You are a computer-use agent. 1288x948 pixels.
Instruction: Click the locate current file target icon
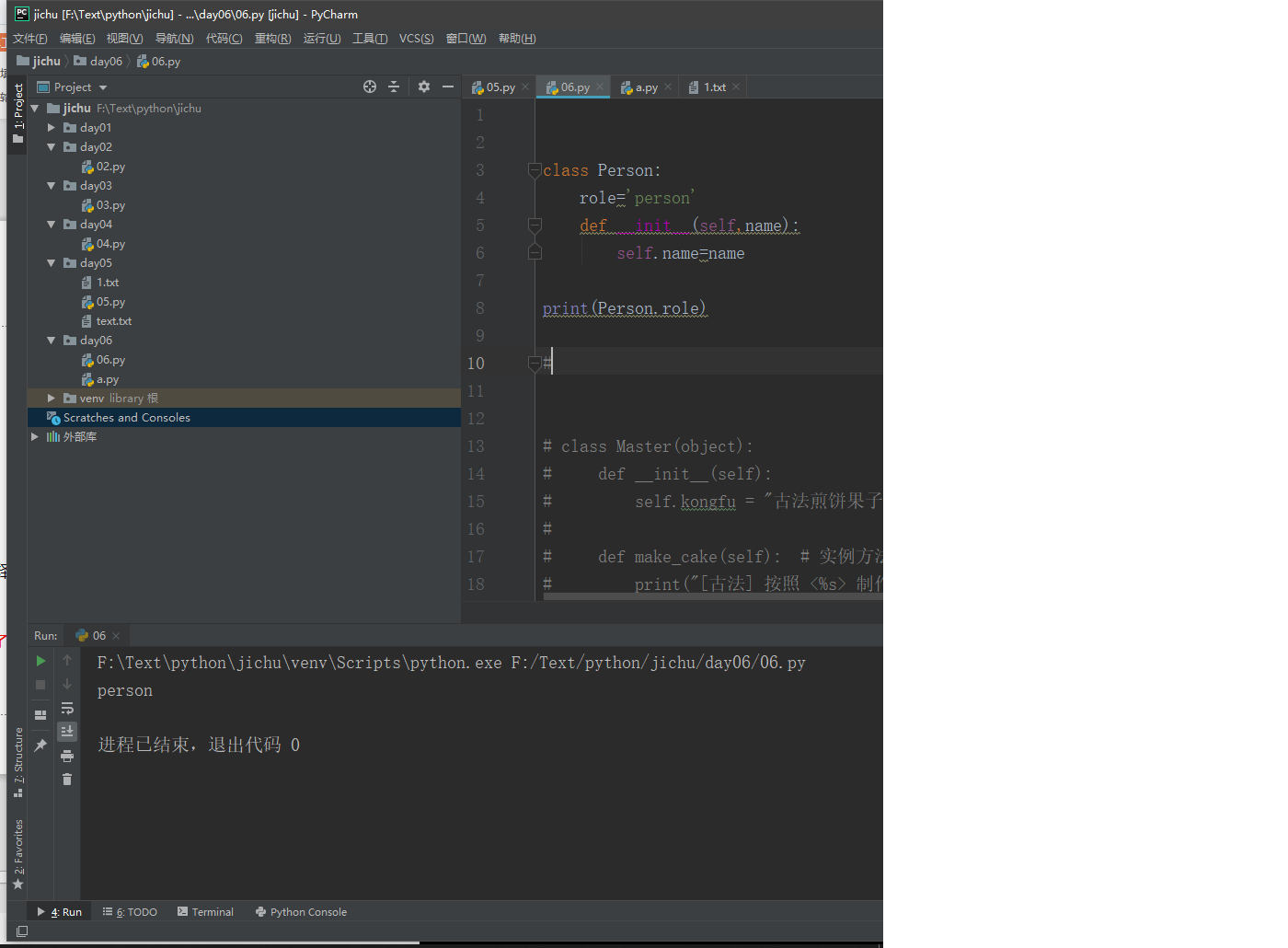coord(370,87)
